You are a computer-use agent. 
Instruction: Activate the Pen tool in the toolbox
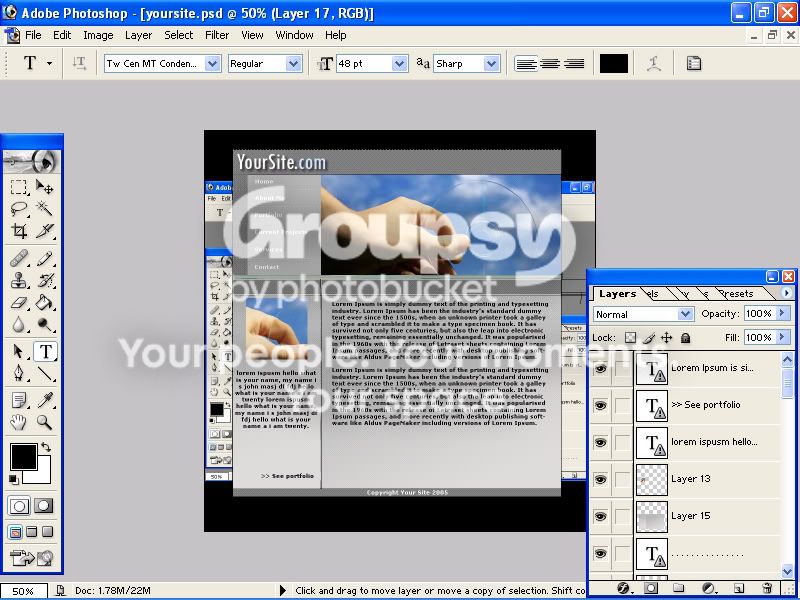click(x=19, y=373)
